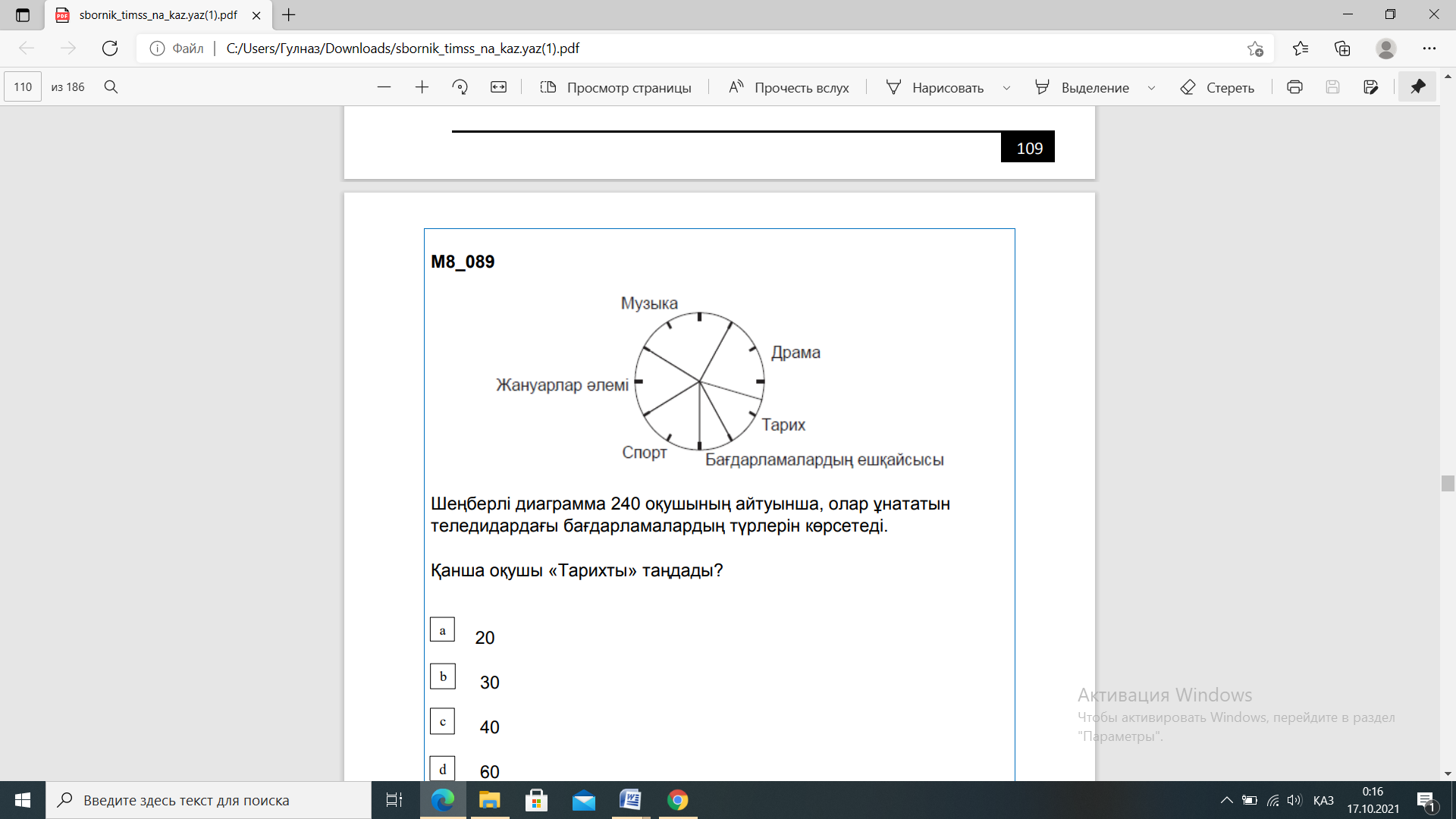Expand the Нарисовать pen options dropdown
Screen dimensions: 1456x819
click(x=1006, y=88)
